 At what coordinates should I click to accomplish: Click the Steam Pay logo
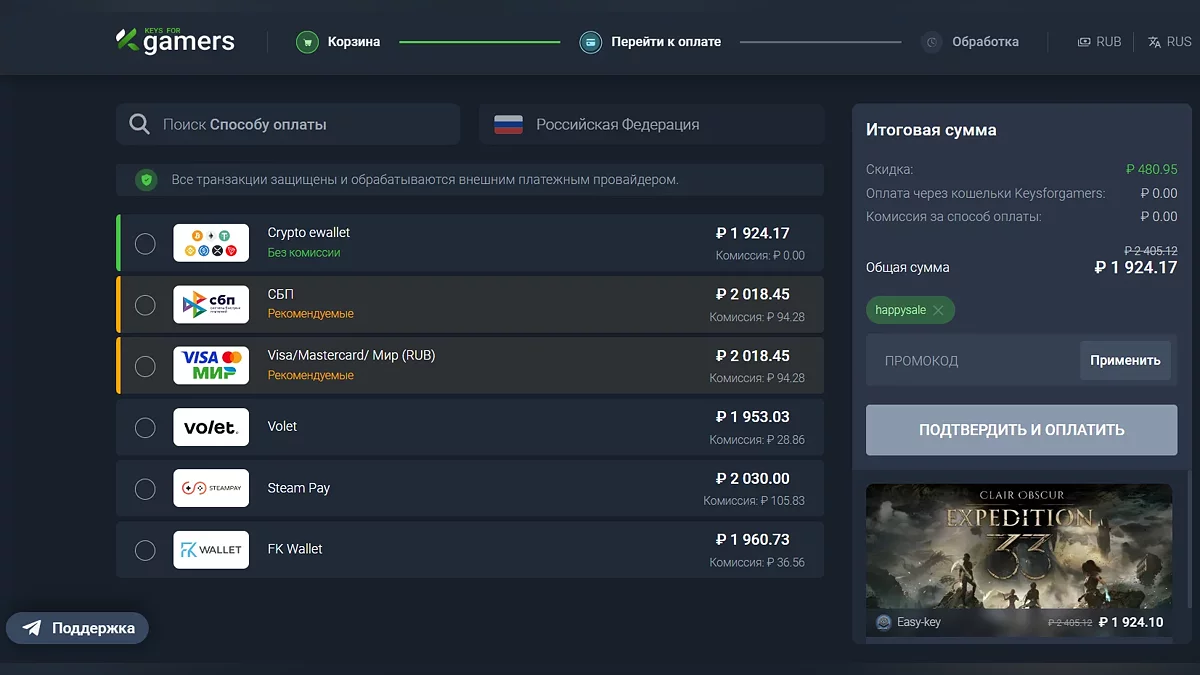pyautogui.click(x=211, y=488)
